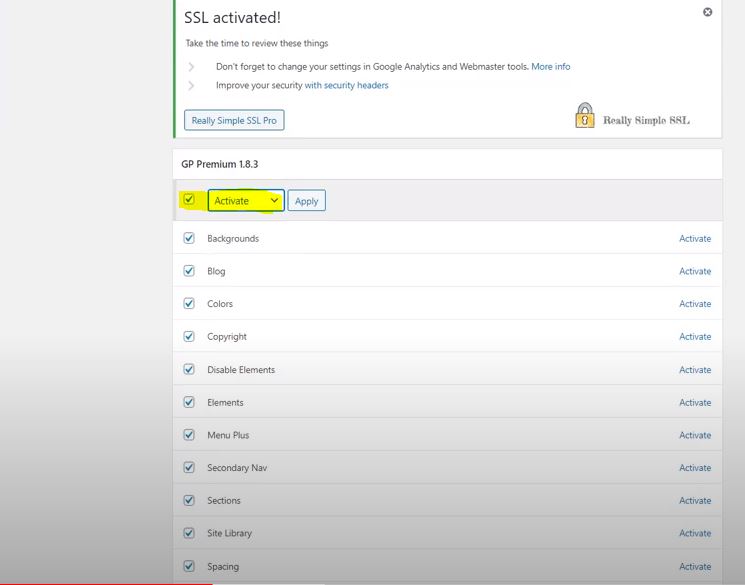745x585 pixels.
Task: Uncheck the Secondary Nav checkbox
Action: pyautogui.click(x=189, y=468)
